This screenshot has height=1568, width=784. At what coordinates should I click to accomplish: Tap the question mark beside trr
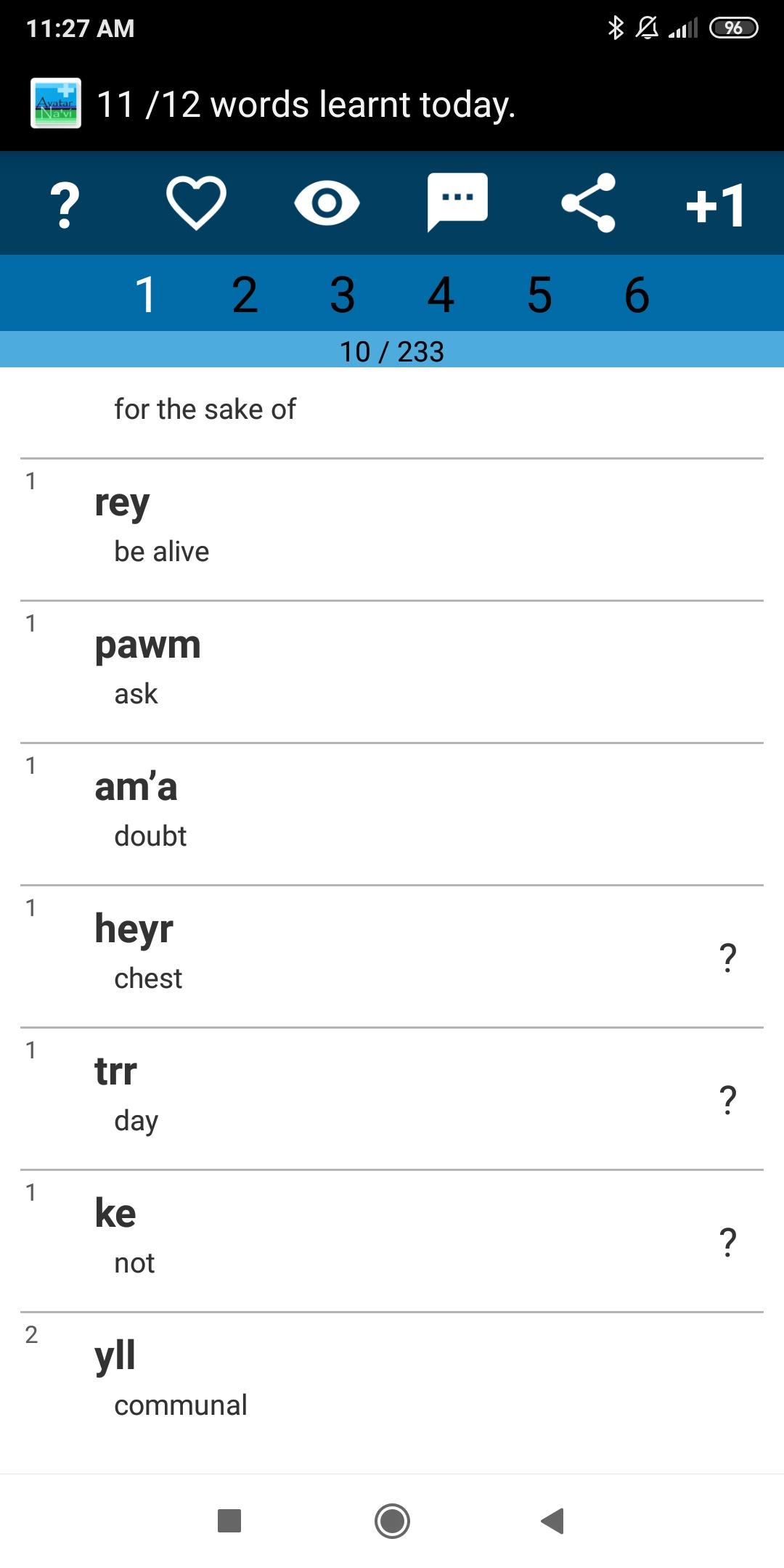pos(728,1100)
